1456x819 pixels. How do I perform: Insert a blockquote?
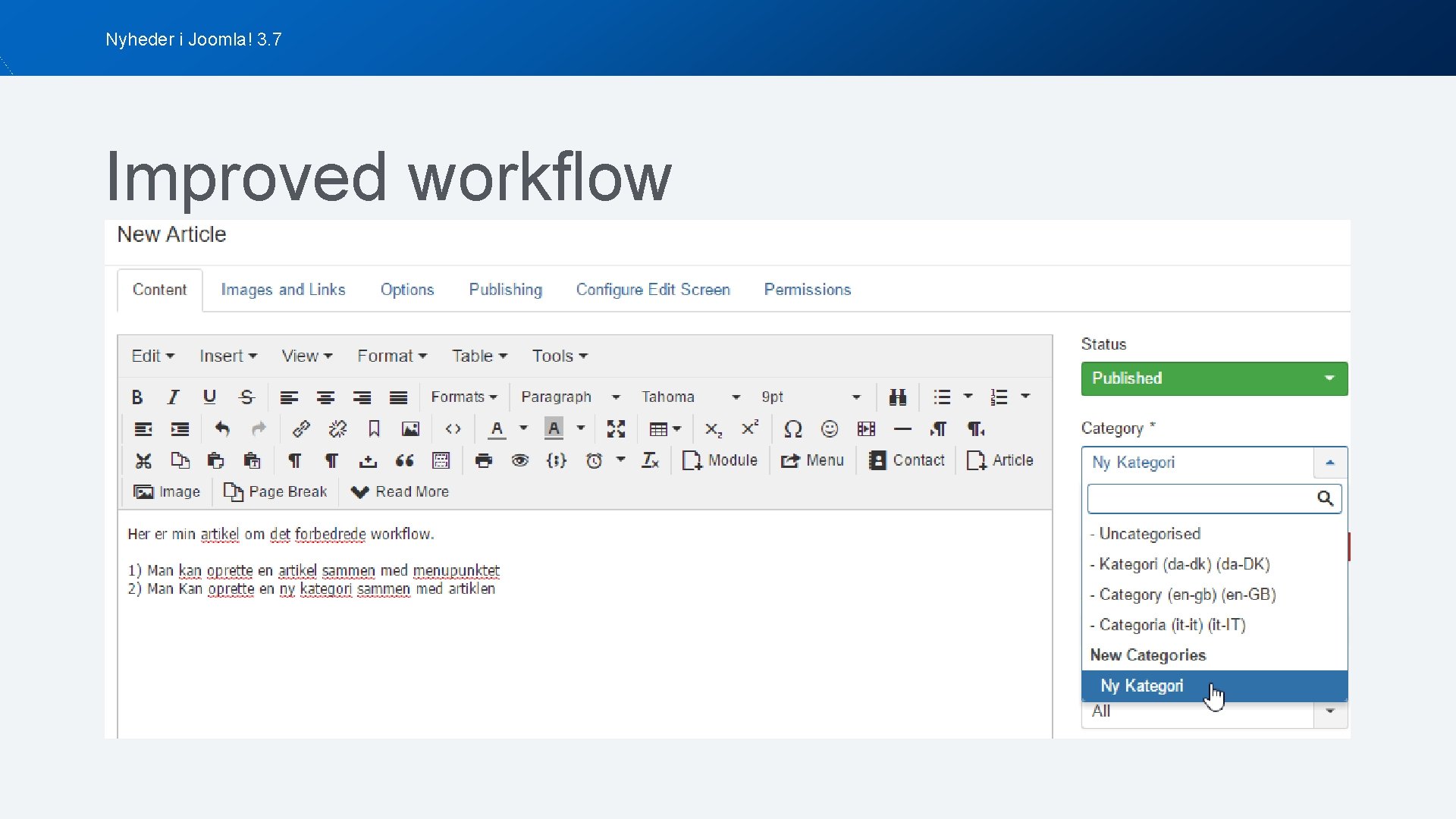pos(404,461)
